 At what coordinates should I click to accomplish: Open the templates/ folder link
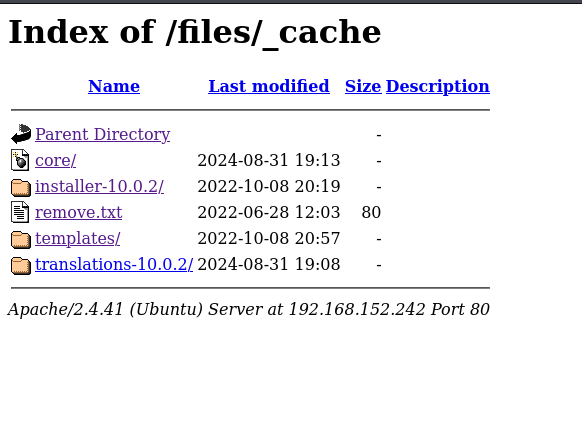[78, 238]
